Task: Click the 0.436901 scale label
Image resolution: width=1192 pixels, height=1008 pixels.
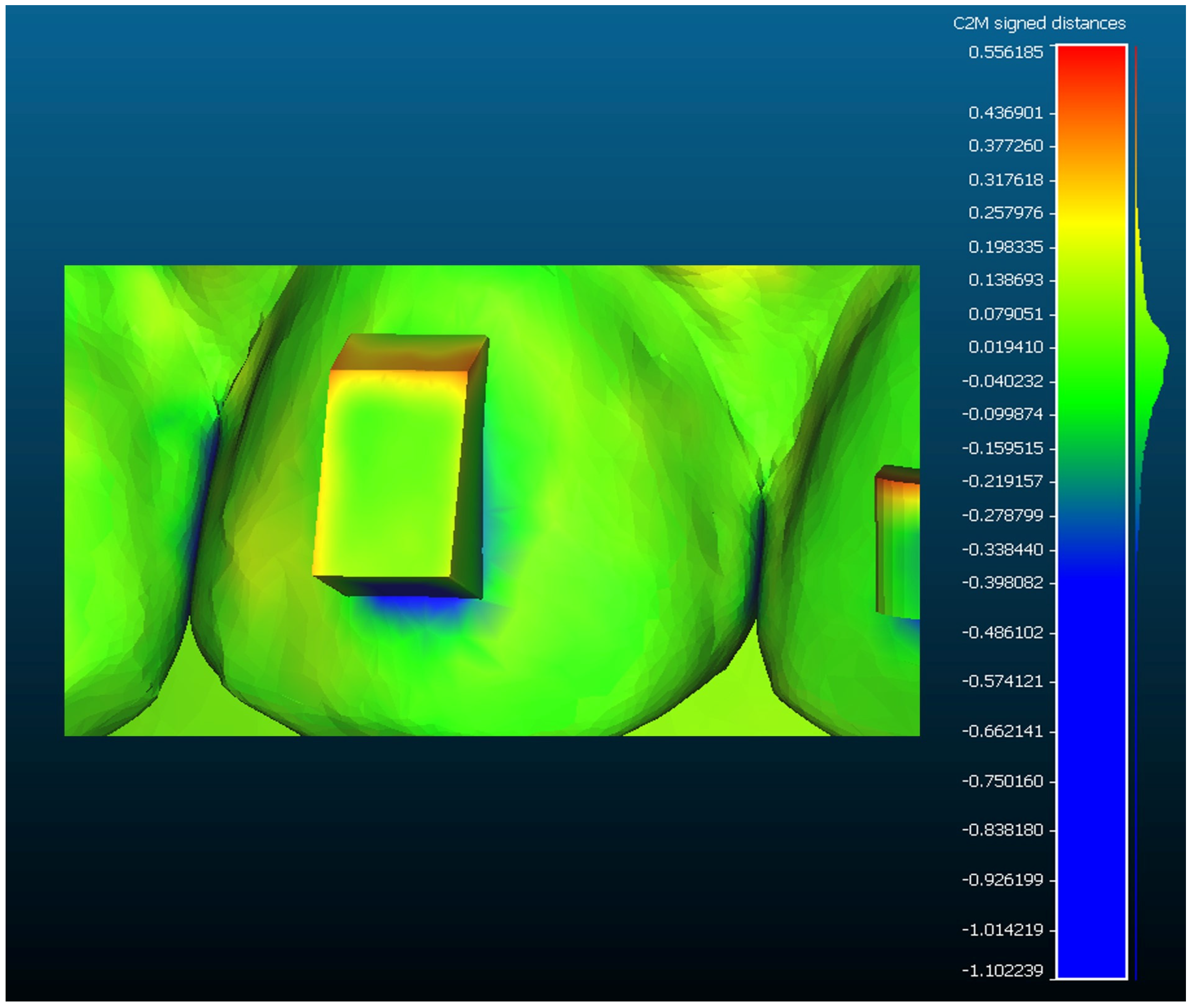Action: click(1005, 113)
